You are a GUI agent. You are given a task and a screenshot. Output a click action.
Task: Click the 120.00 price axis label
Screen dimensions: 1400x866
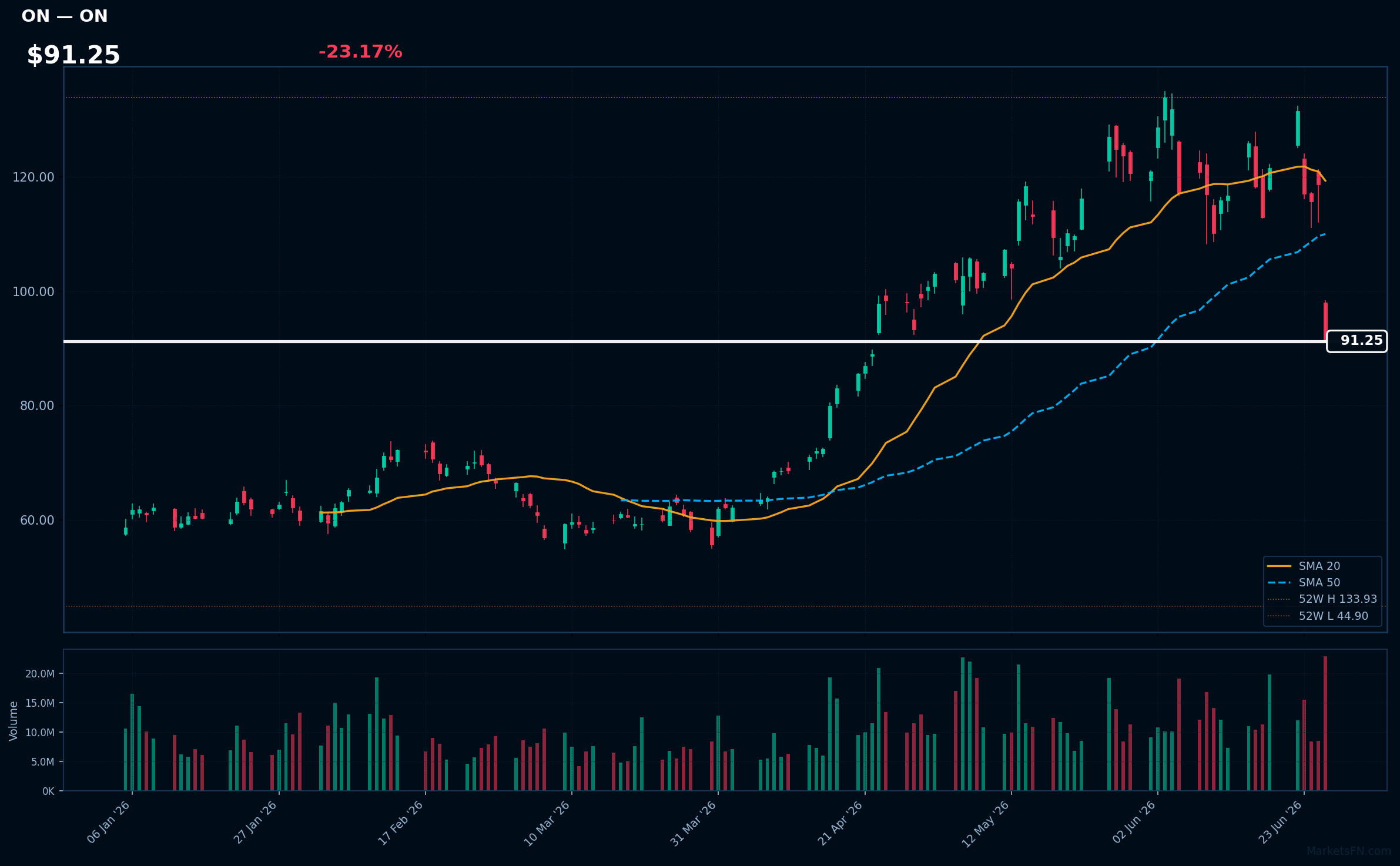(34, 177)
